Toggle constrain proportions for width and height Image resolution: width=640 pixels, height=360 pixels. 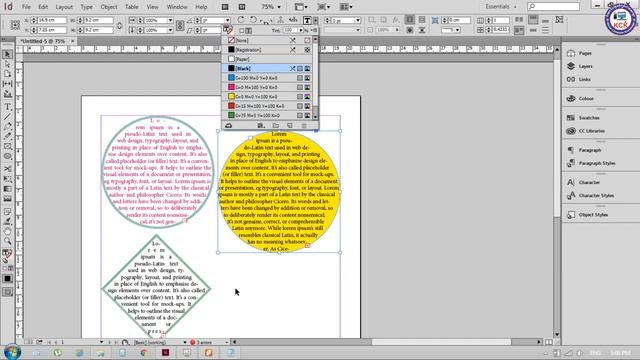click(119, 25)
